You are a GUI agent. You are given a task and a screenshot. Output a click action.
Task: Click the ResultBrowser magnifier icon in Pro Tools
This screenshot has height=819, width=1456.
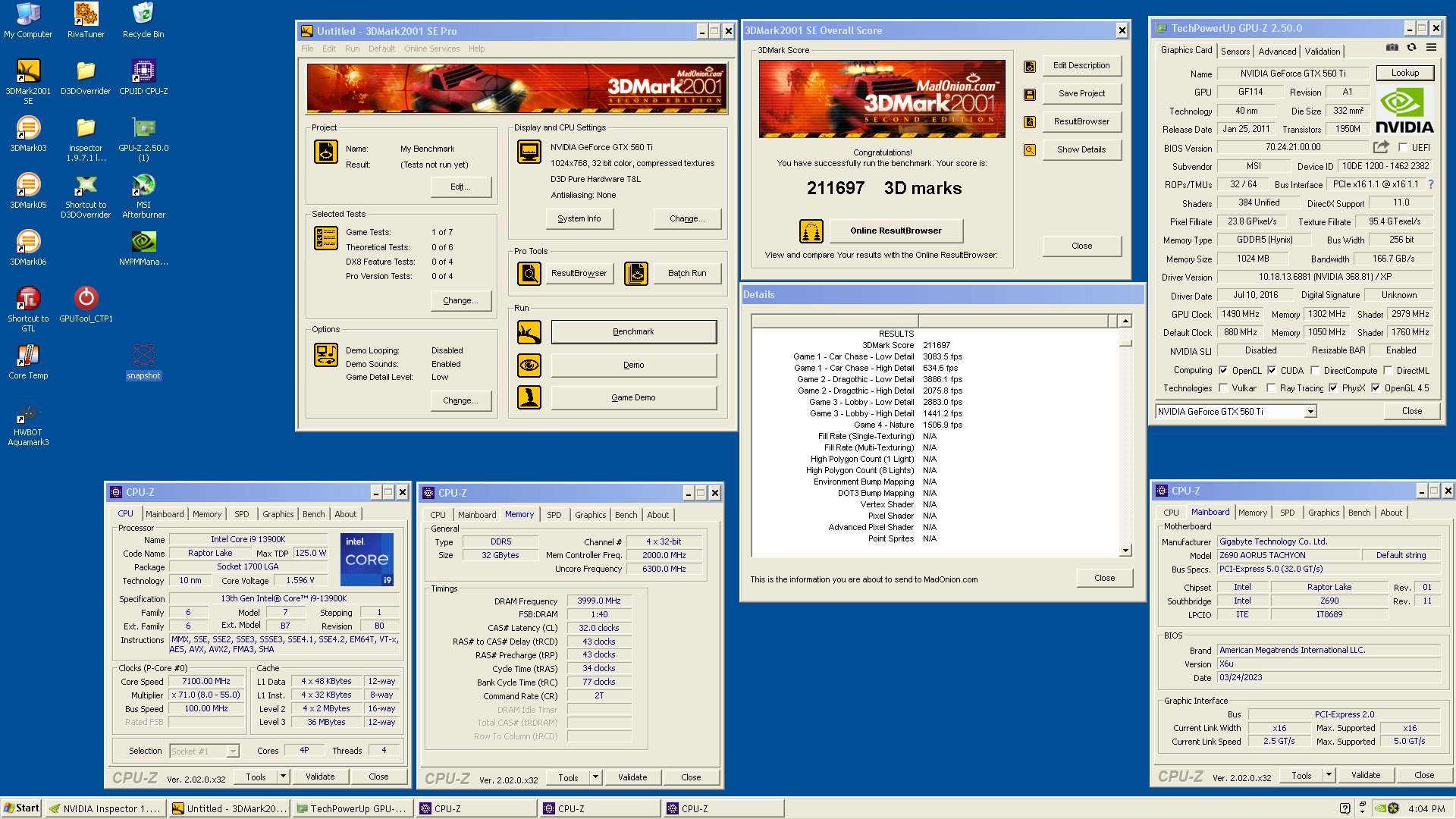pyautogui.click(x=529, y=273)
